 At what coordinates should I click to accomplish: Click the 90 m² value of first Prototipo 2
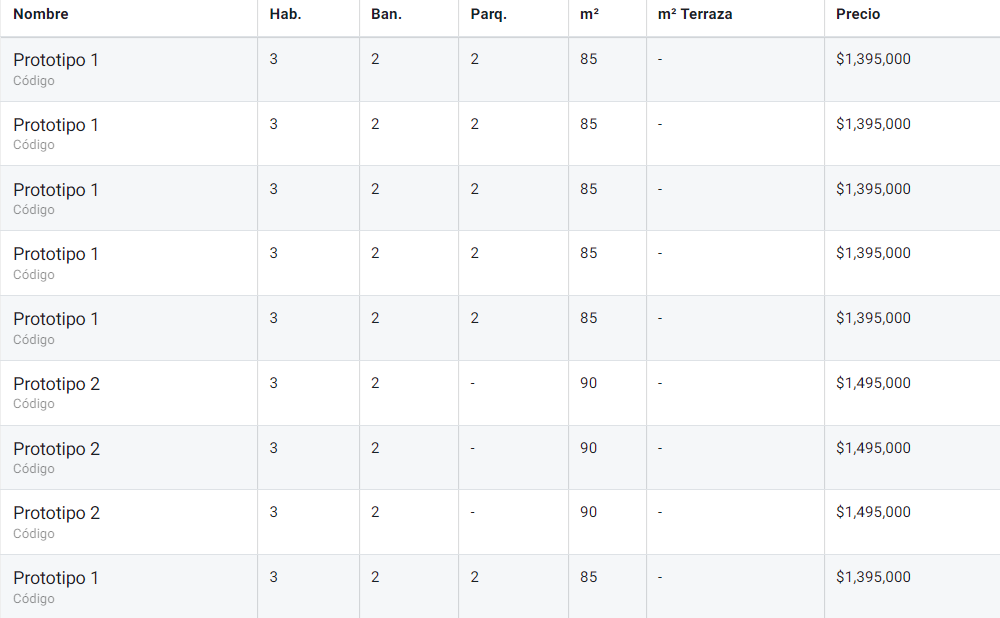588,383
